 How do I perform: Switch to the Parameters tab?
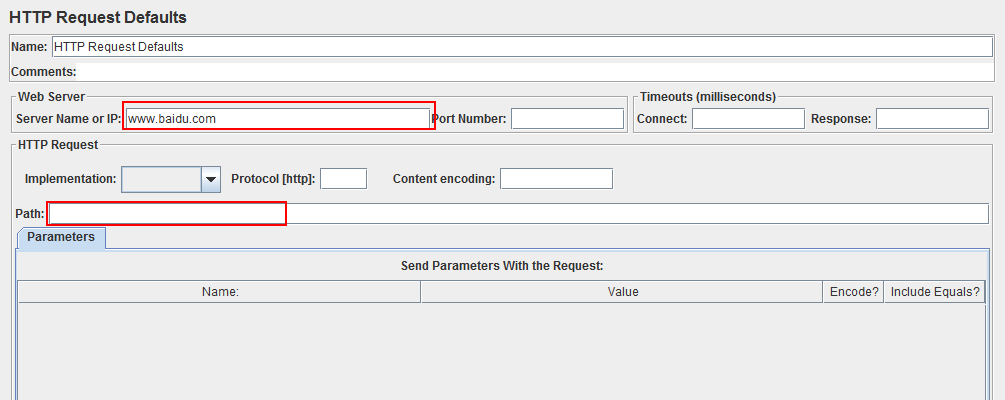(x=61, y=237)
